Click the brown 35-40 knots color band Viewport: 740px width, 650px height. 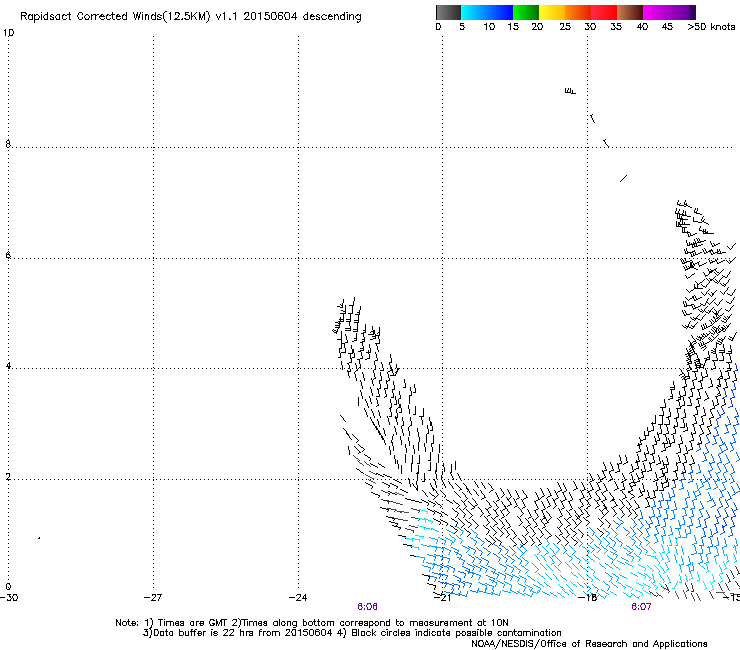click(630, 12)
